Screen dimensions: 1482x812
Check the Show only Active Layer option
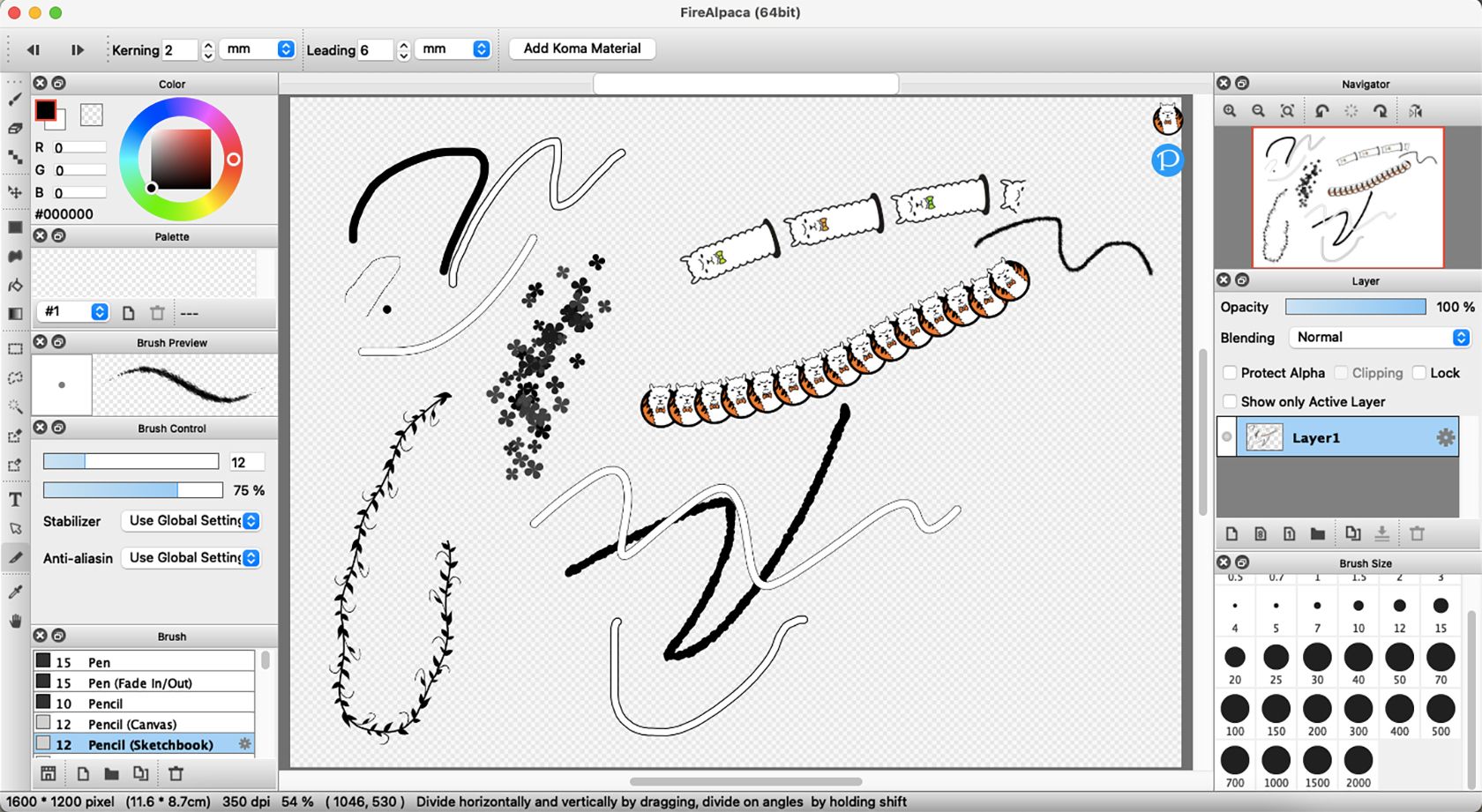pyautogui.click(x=1230, y=401)
